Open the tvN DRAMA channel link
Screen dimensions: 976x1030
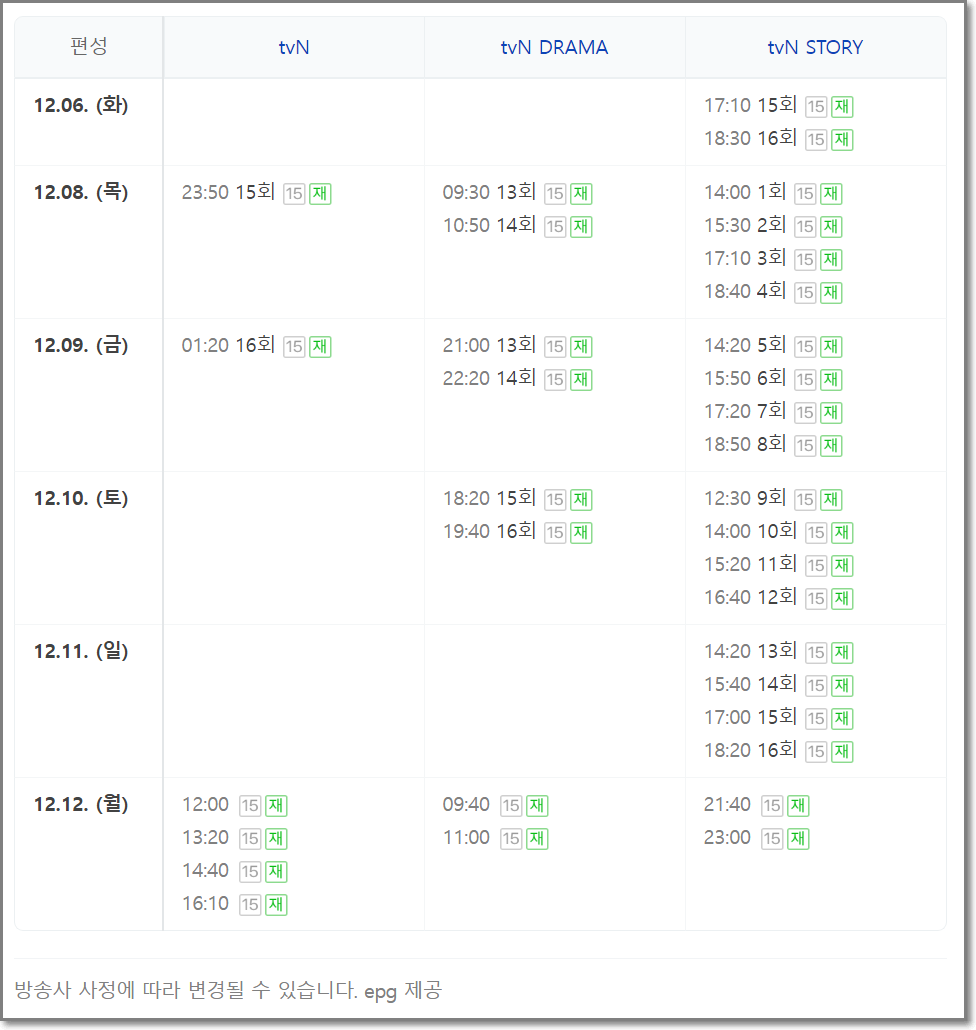tap(554, 47)
